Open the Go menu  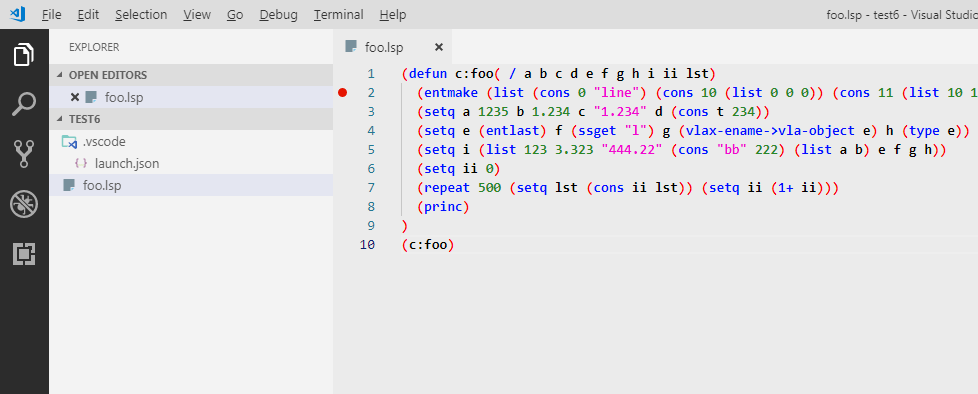(235, 14)
